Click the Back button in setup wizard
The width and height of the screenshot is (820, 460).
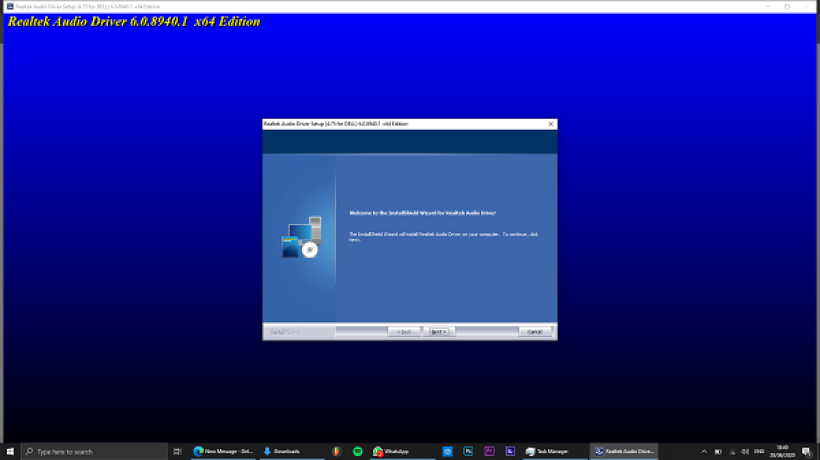pos(404,332)
